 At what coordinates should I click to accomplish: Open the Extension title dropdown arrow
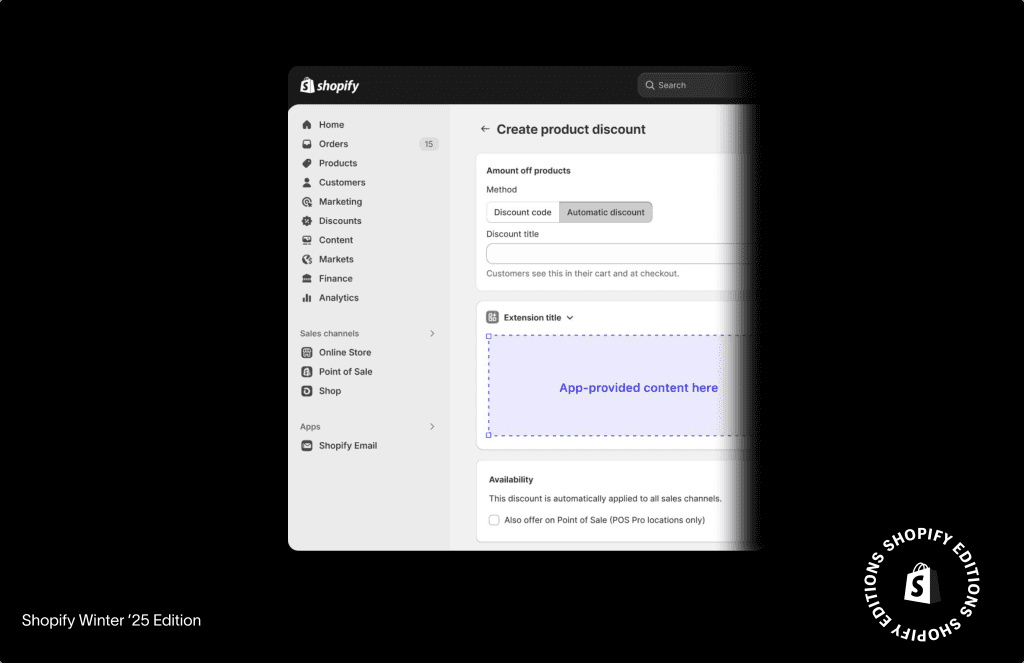tap(570, 317)
